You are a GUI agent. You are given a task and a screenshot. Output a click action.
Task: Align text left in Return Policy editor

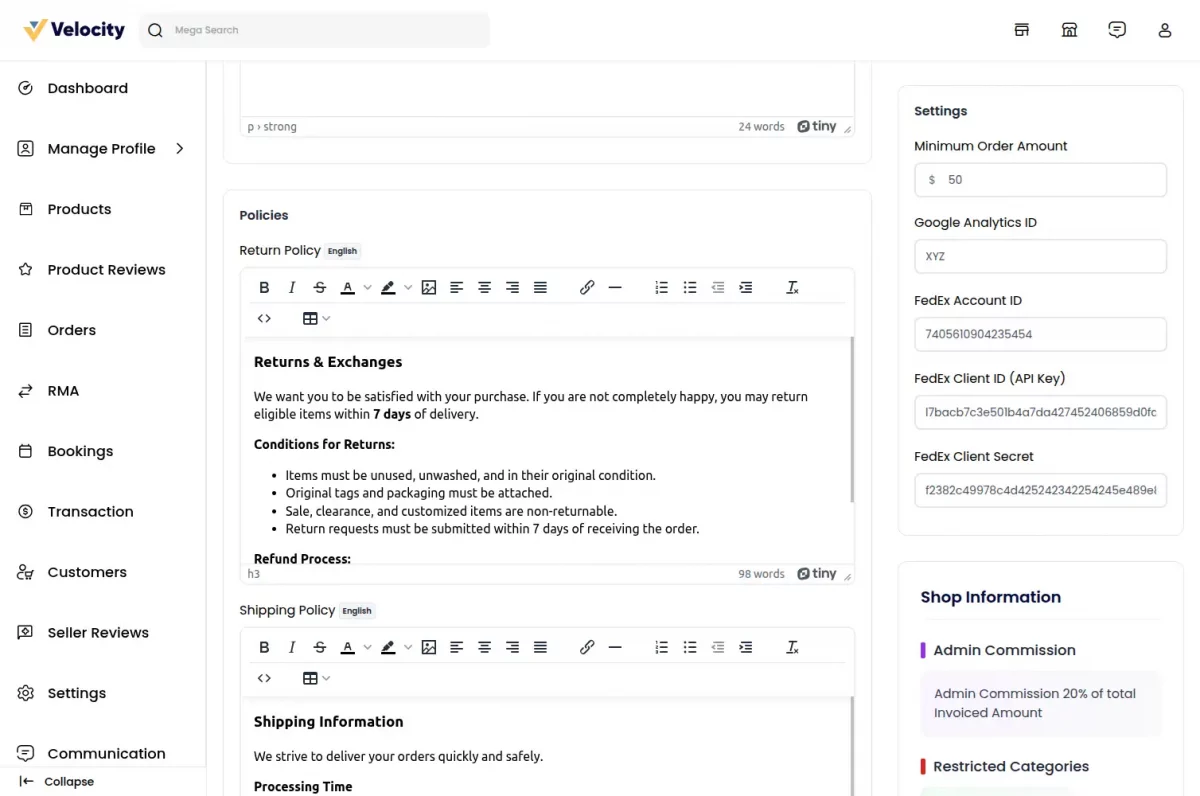point(457,287)
